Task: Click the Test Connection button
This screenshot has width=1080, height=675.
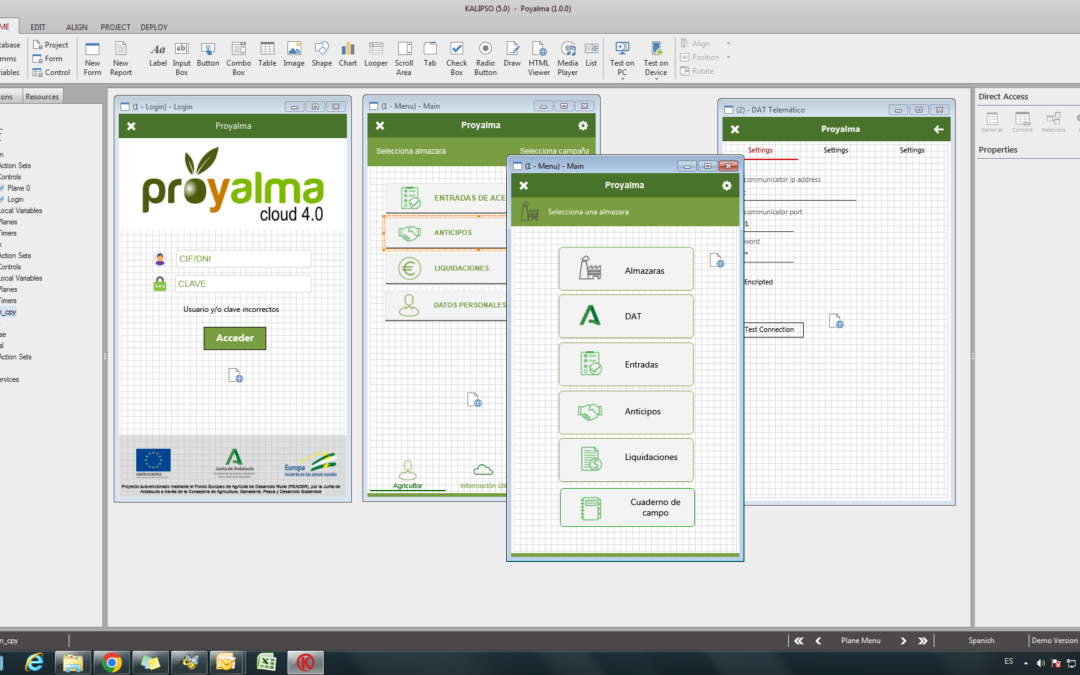Action: pyautogui.click(x=772, y=329)
